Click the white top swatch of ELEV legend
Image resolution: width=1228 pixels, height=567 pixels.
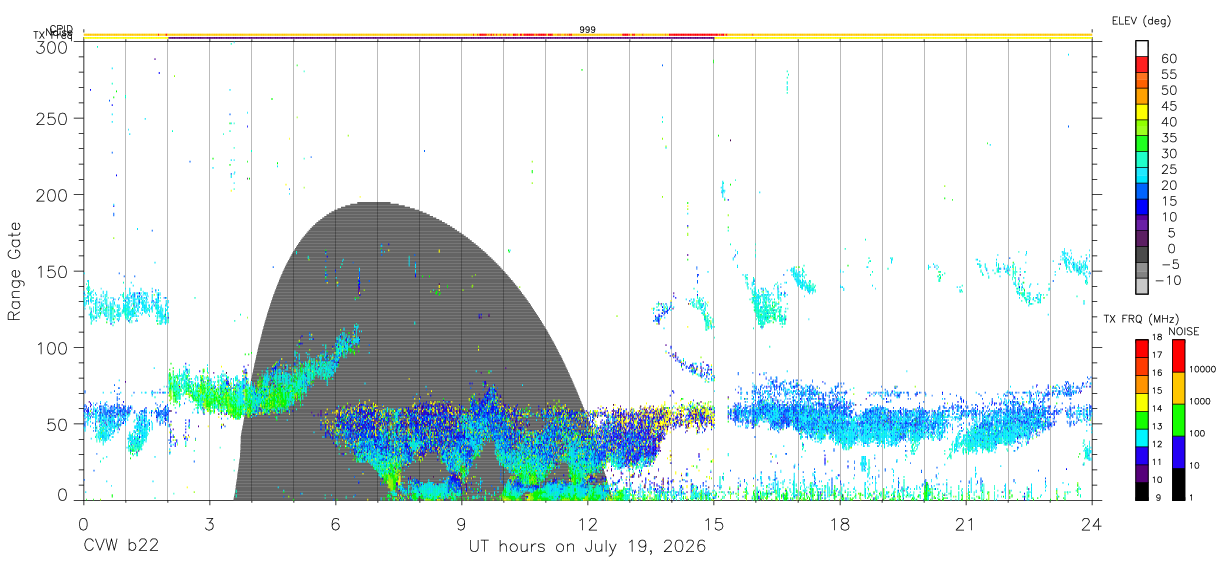tap(1142, 48)
